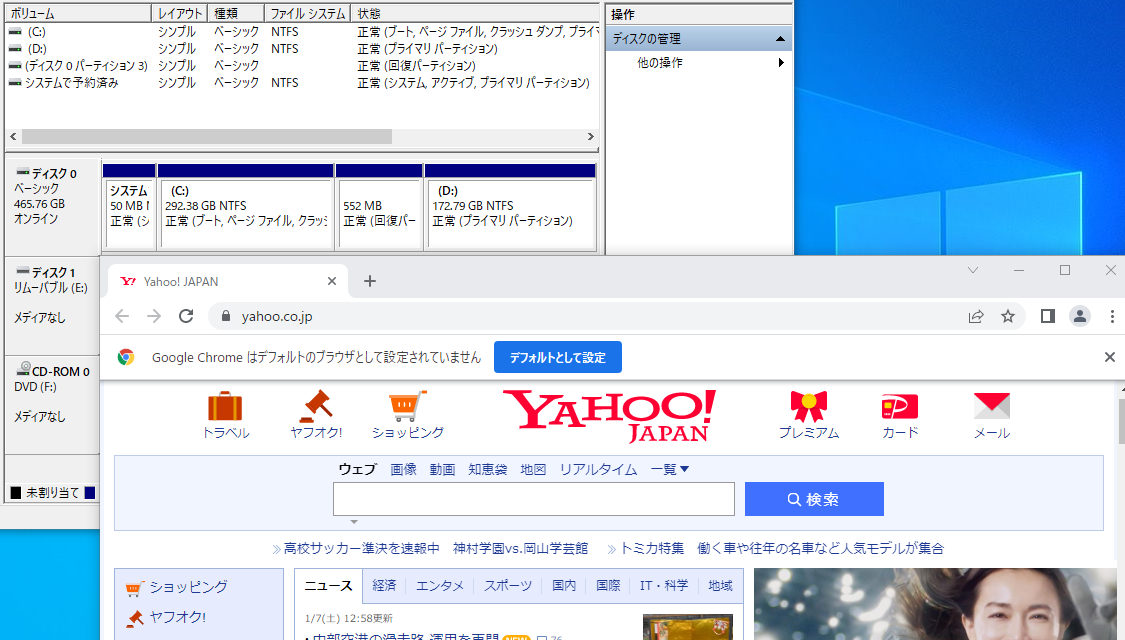The height and width of the screenshot is (640, 1125).
Task: Close the Yahoo! JAPAN tab
Action: pos(331,281)
